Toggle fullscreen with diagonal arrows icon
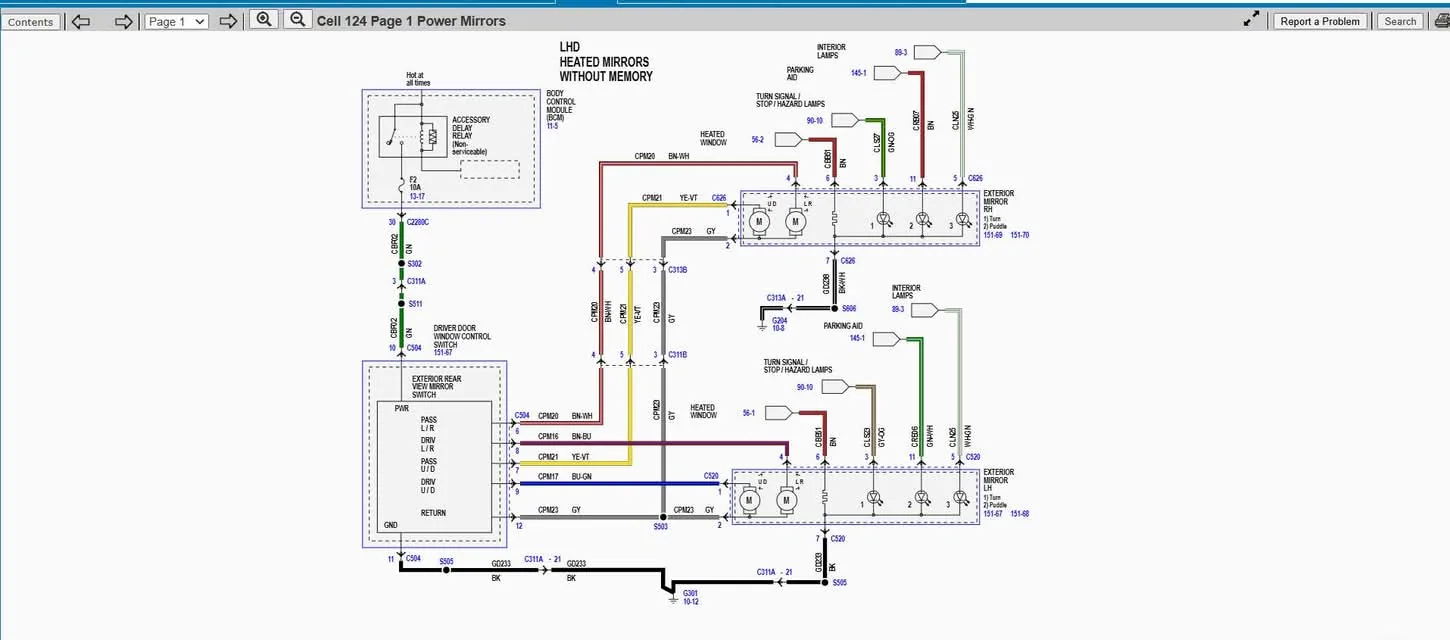This screenshot has height=640, width=1450. pyautogui.click(x=1251, y=19)
